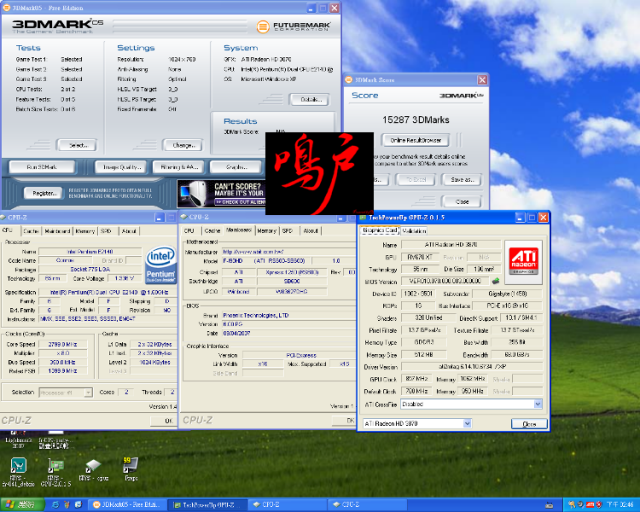Click the Start button
Viewport: 640px width, 512px height.
(22, 505)
